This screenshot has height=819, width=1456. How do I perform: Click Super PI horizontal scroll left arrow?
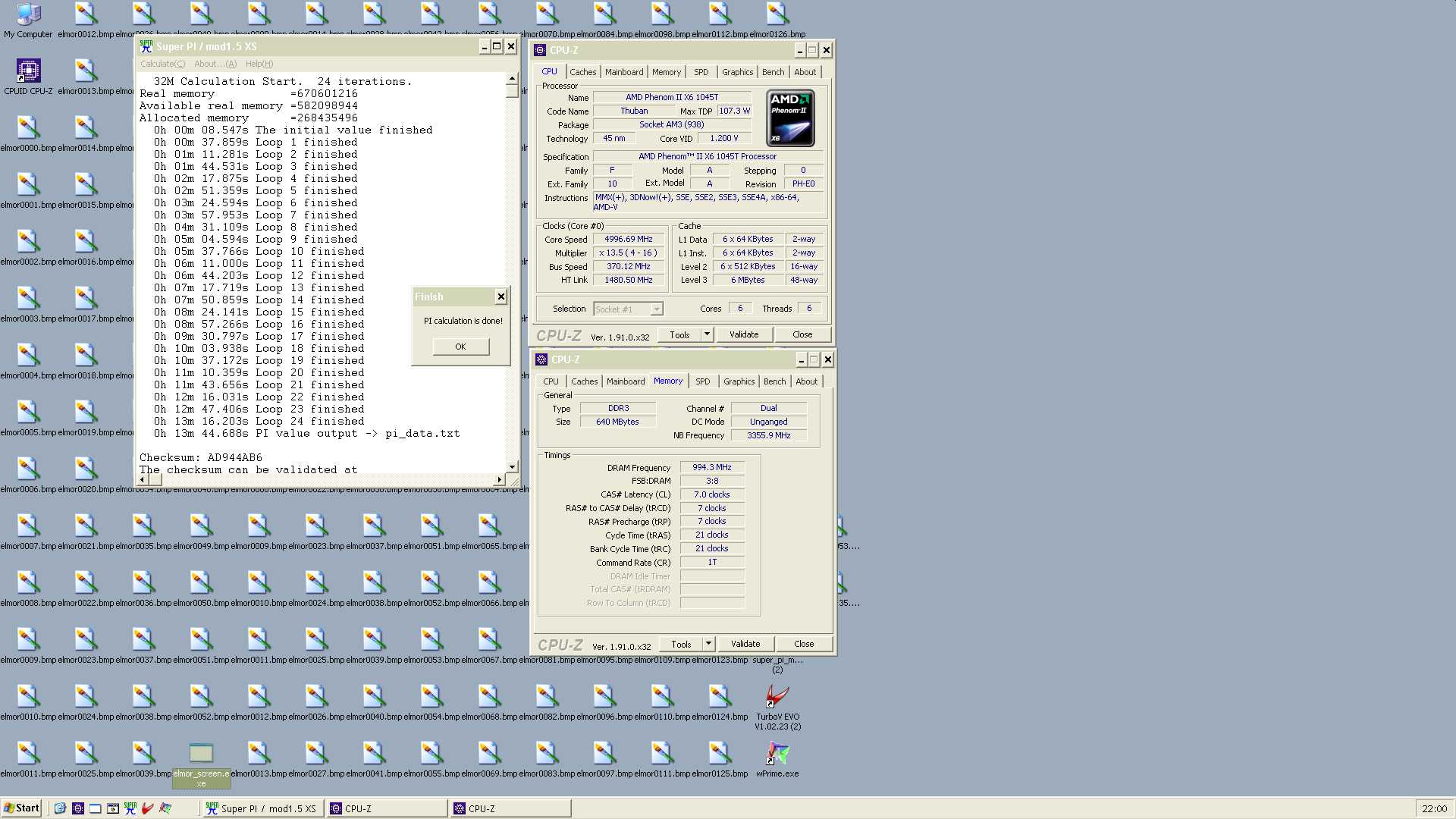(x=143, y=479)
